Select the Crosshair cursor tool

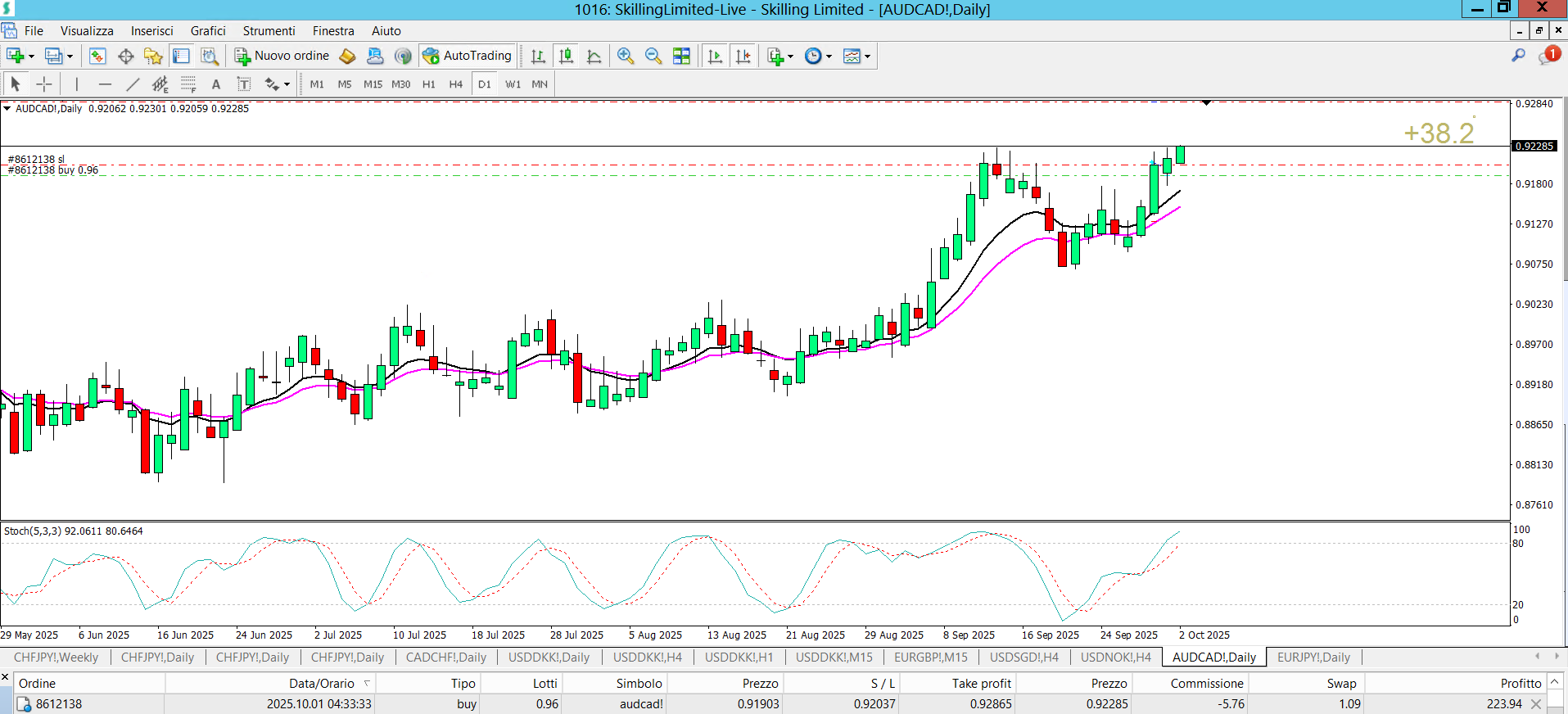tap(44, 84)
